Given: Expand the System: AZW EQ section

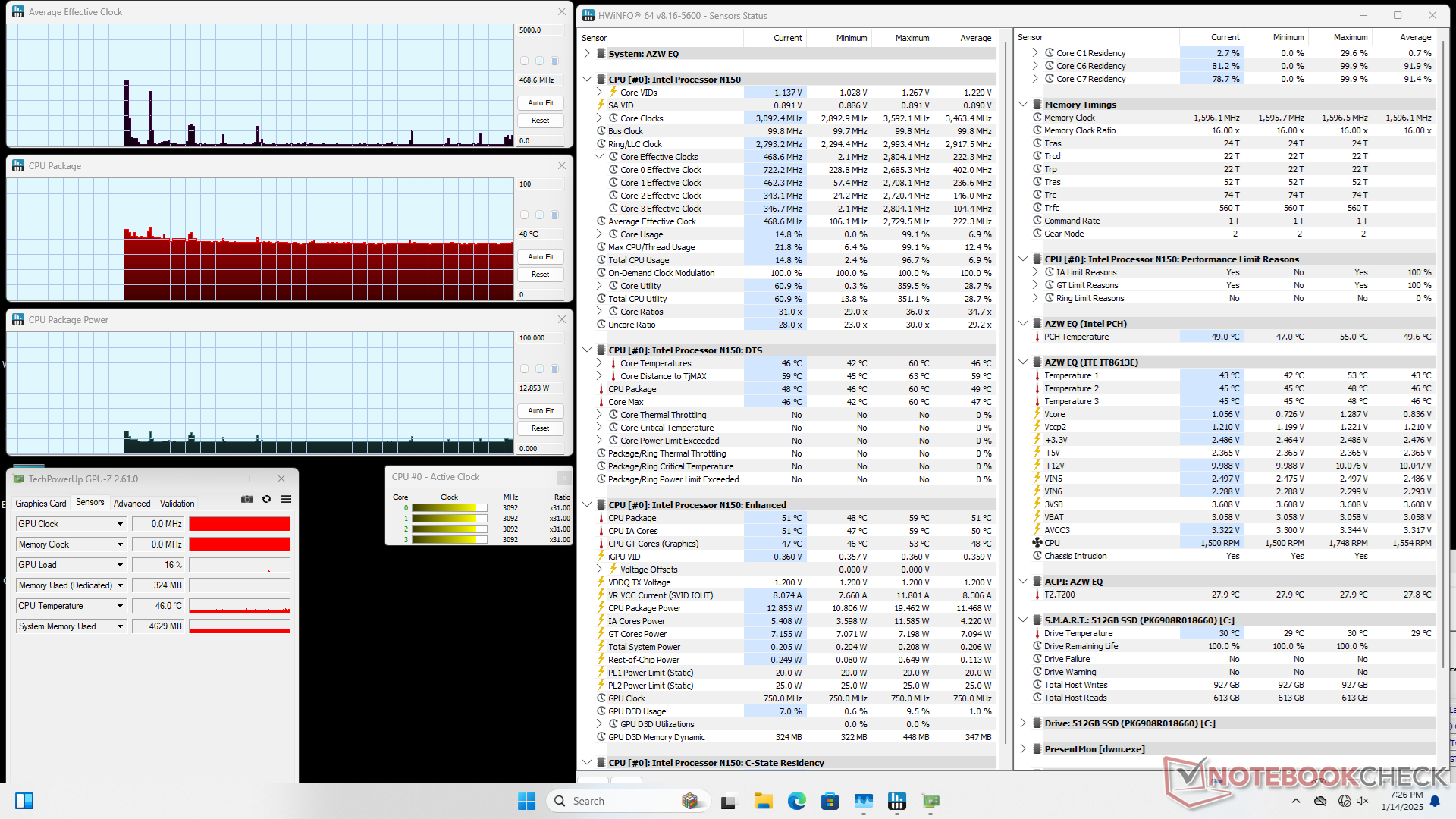Looking at the screenshot, I should (587, 54).
